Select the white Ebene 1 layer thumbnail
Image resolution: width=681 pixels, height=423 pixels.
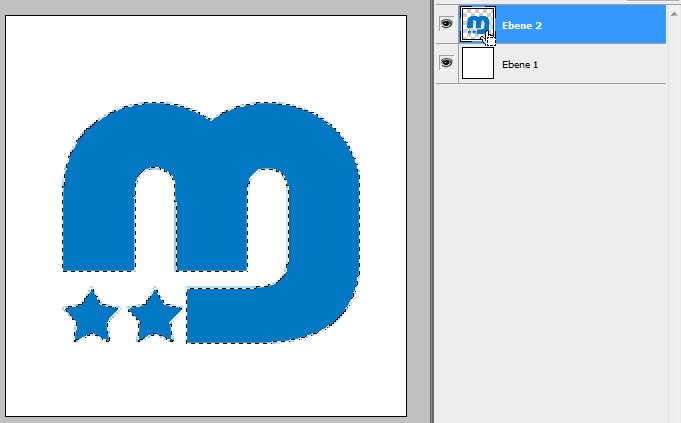[477, 63]
